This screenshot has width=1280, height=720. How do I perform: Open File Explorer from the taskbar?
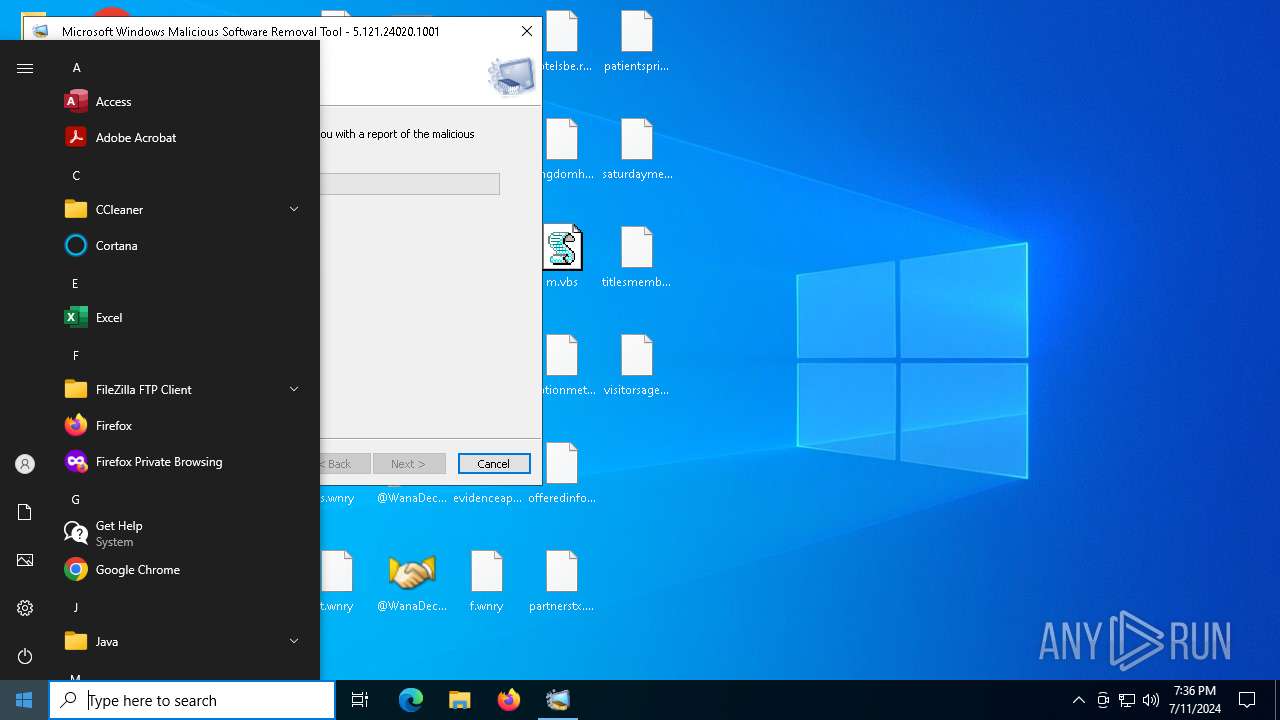pos(460,700)
